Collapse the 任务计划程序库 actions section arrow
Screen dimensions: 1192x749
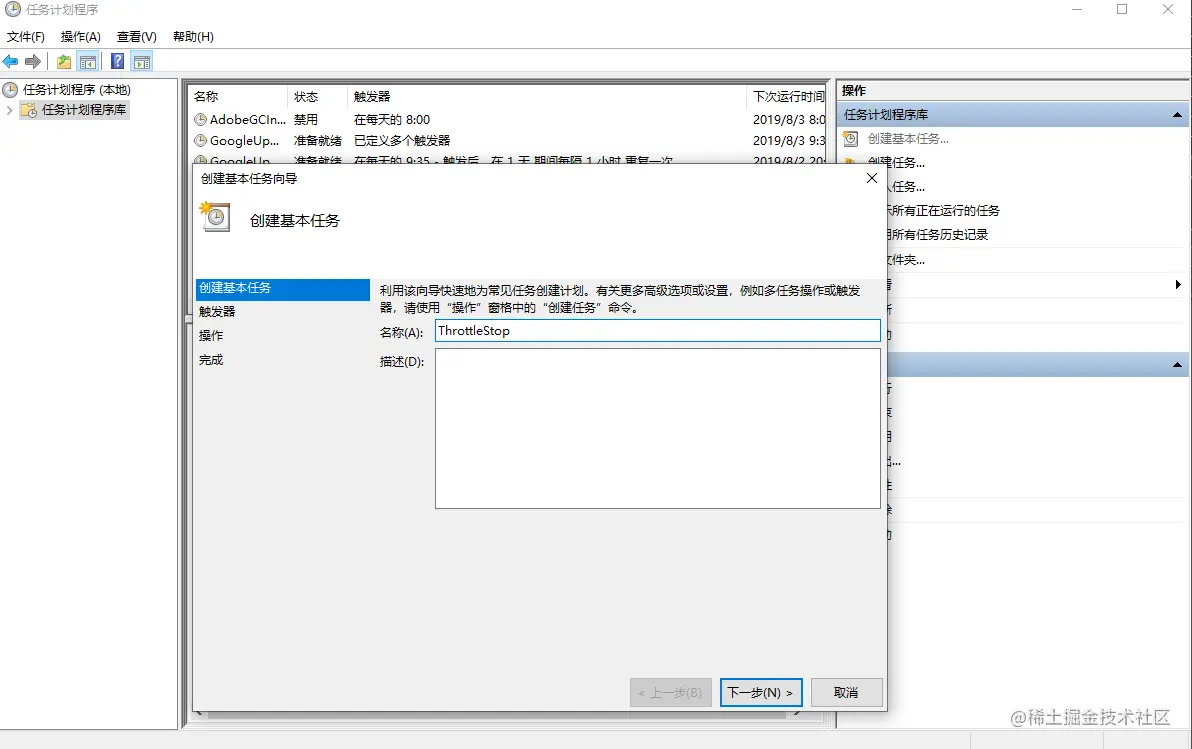[x=1177, y=115]
